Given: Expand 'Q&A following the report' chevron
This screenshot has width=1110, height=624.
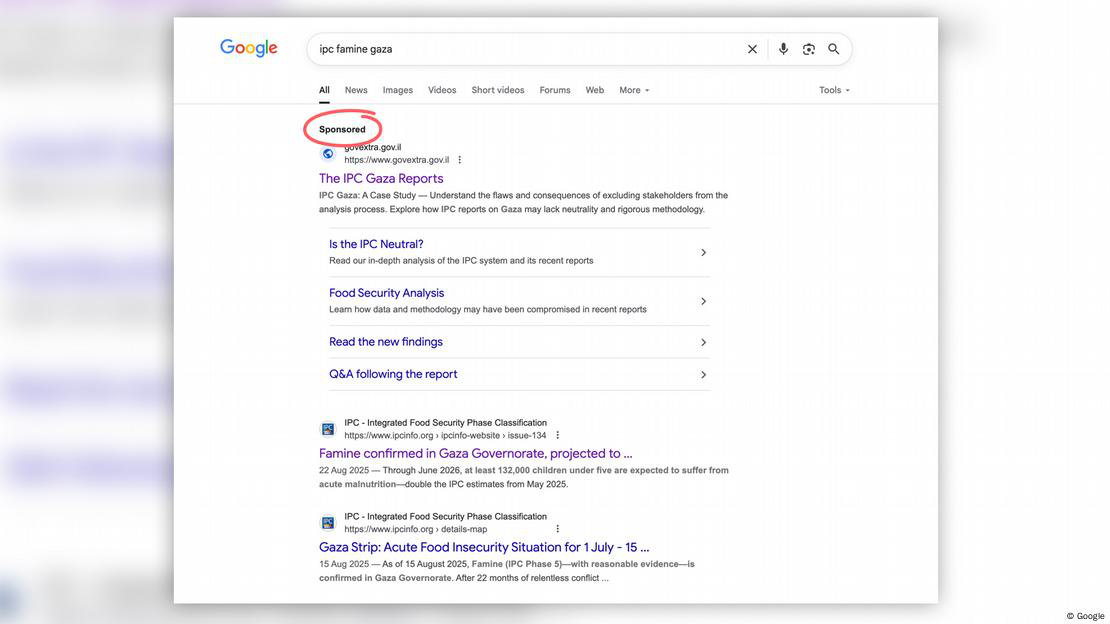Looking at the screenshot, I should tap(703, 375).
